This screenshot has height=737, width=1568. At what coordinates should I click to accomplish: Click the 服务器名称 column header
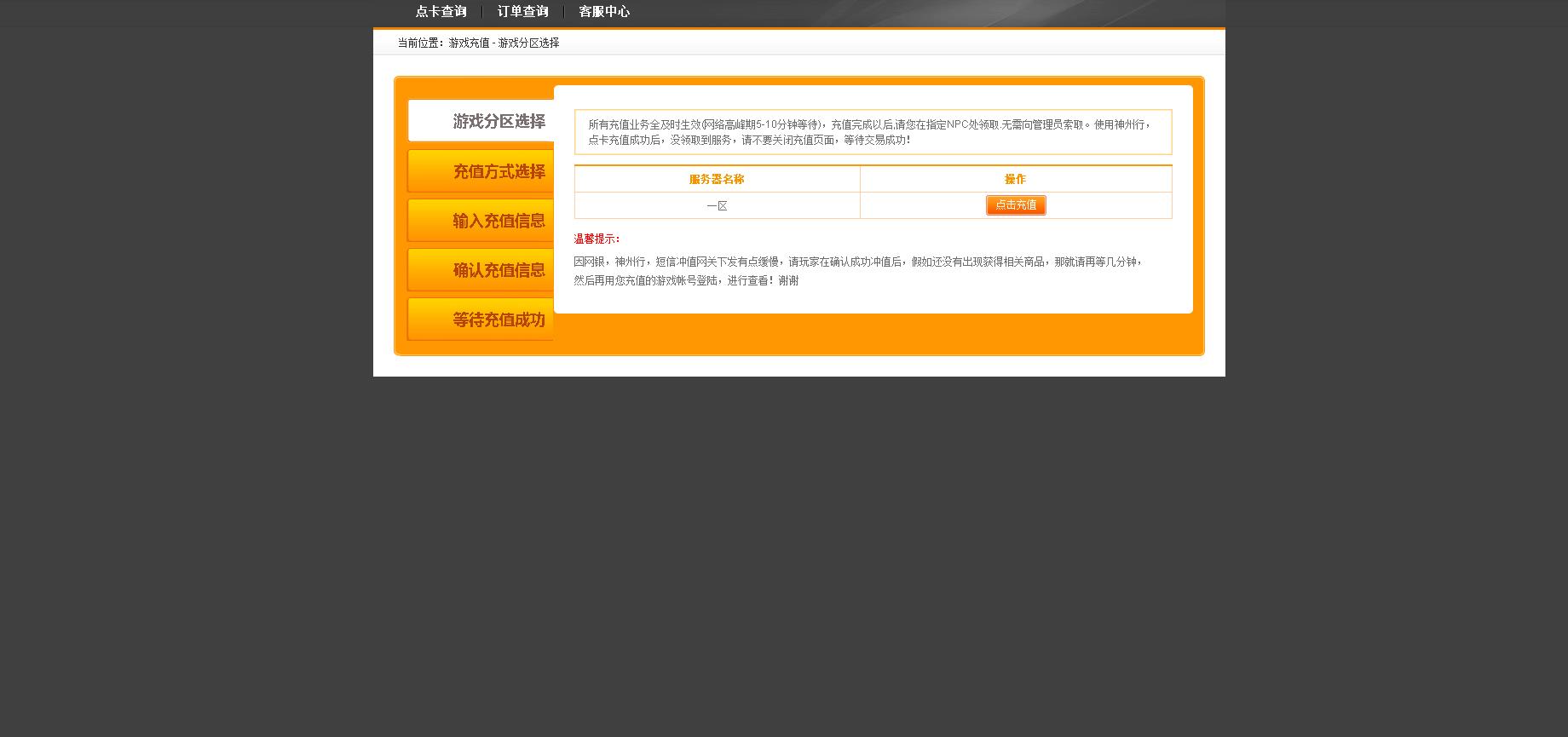point(718,179)
